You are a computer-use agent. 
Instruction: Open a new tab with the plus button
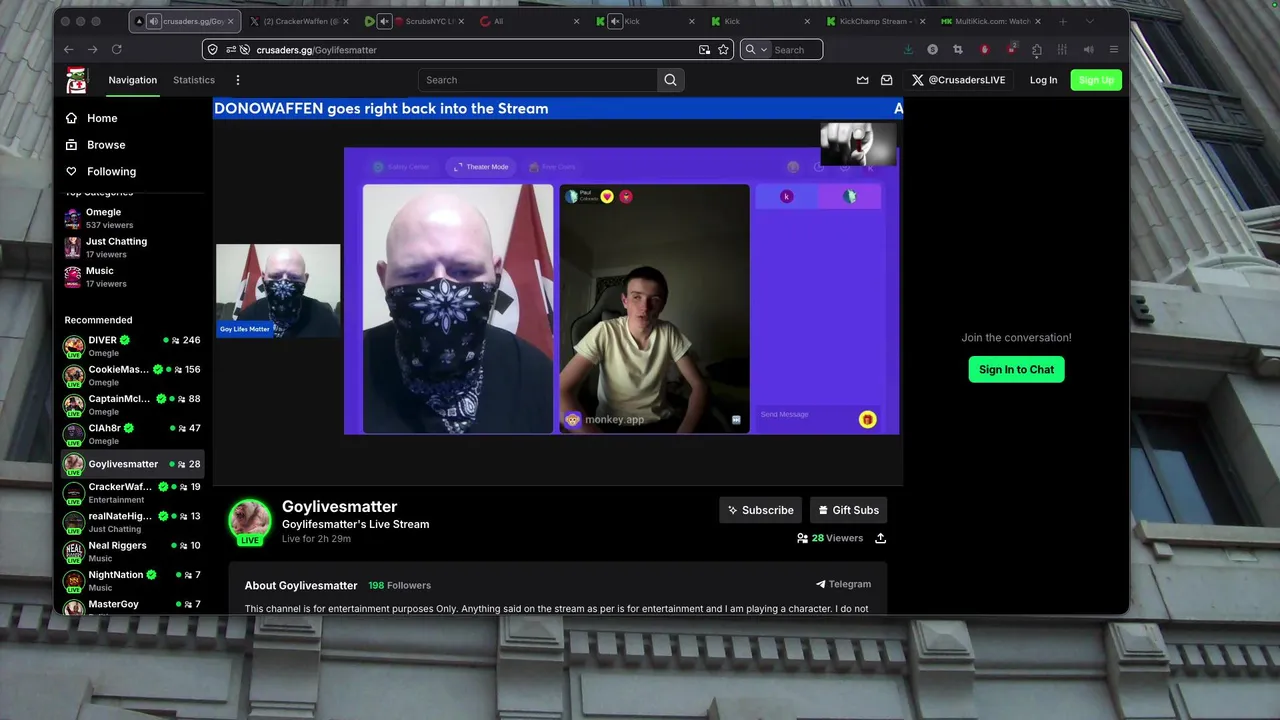point(1063,21)
